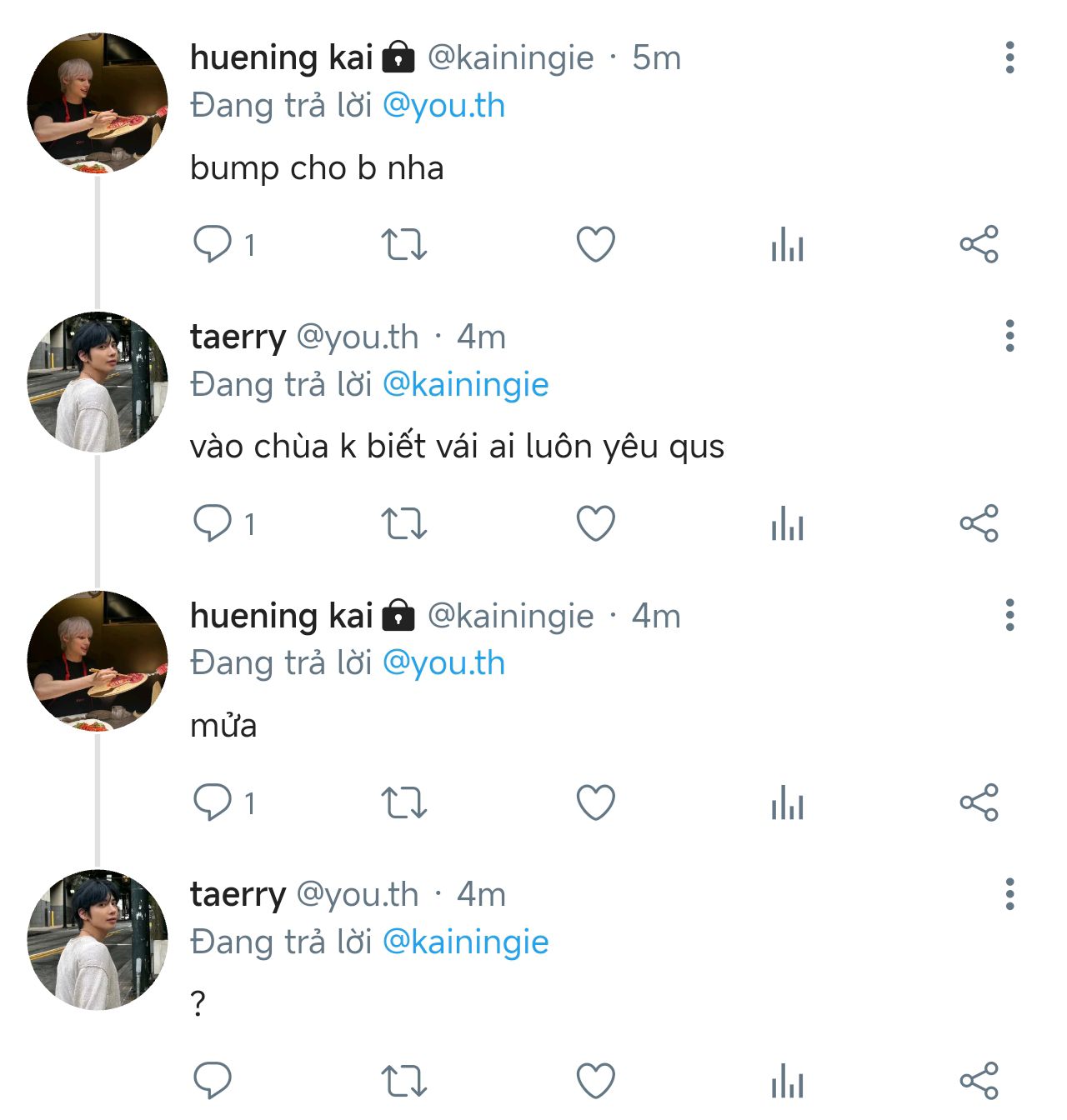Share the "bump cho b nha" tweet
This screenshot has width=1067, height=1120.
click(979, 244)
